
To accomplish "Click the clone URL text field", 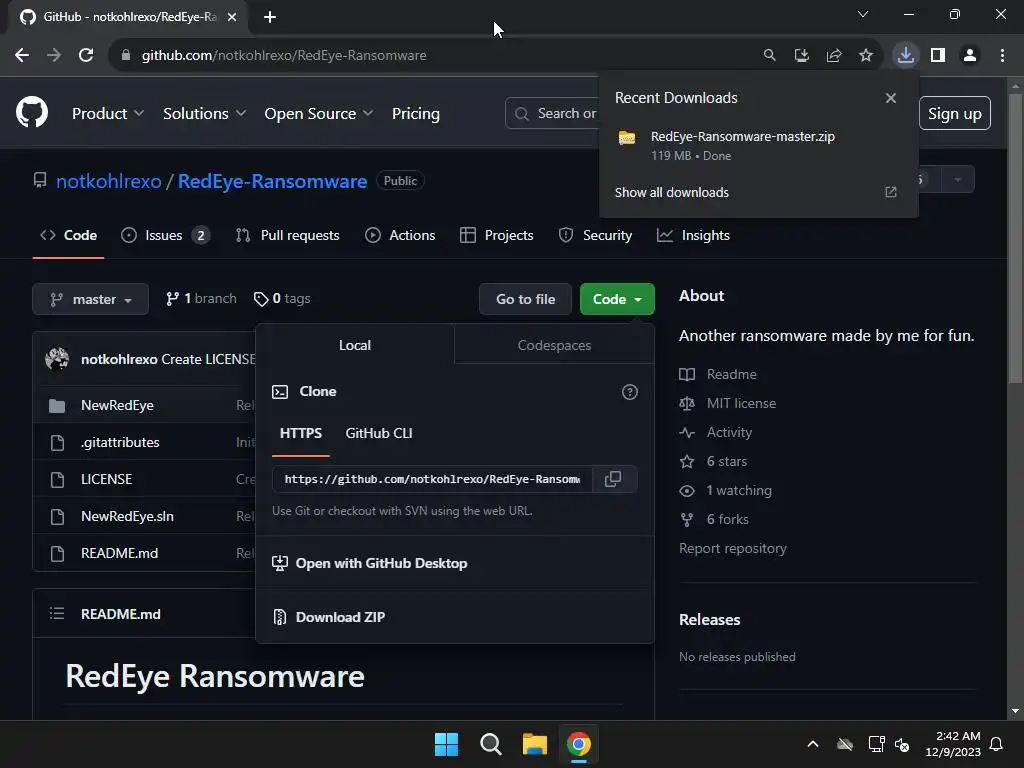I will tap(432, 479).
